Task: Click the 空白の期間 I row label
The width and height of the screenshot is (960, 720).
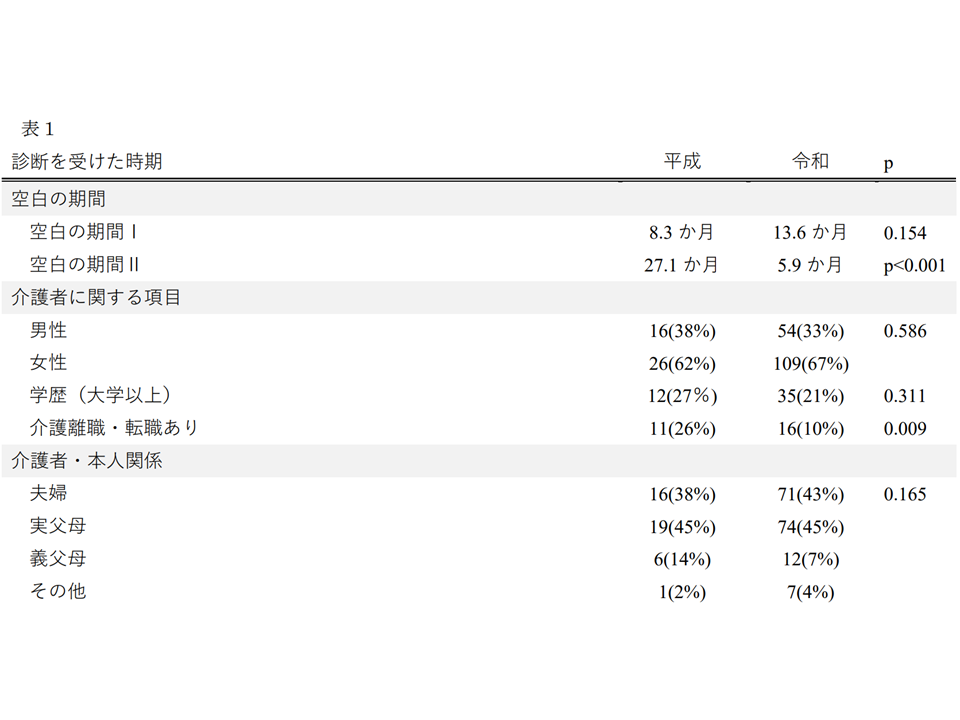Action: tap(83, 231)
